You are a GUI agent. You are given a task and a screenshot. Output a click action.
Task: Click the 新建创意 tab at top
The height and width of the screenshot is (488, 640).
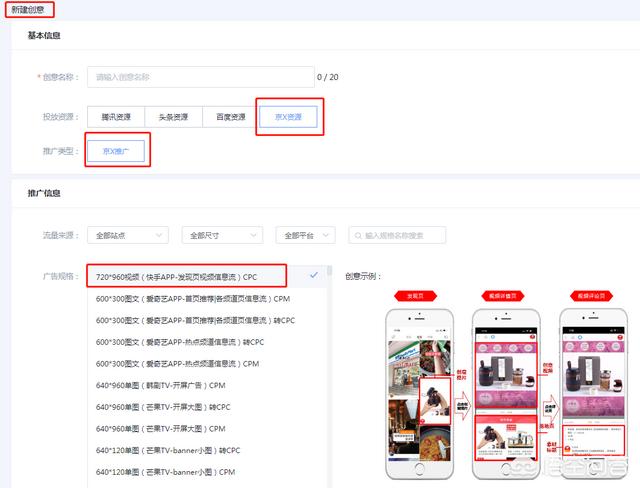coord(29,9)
